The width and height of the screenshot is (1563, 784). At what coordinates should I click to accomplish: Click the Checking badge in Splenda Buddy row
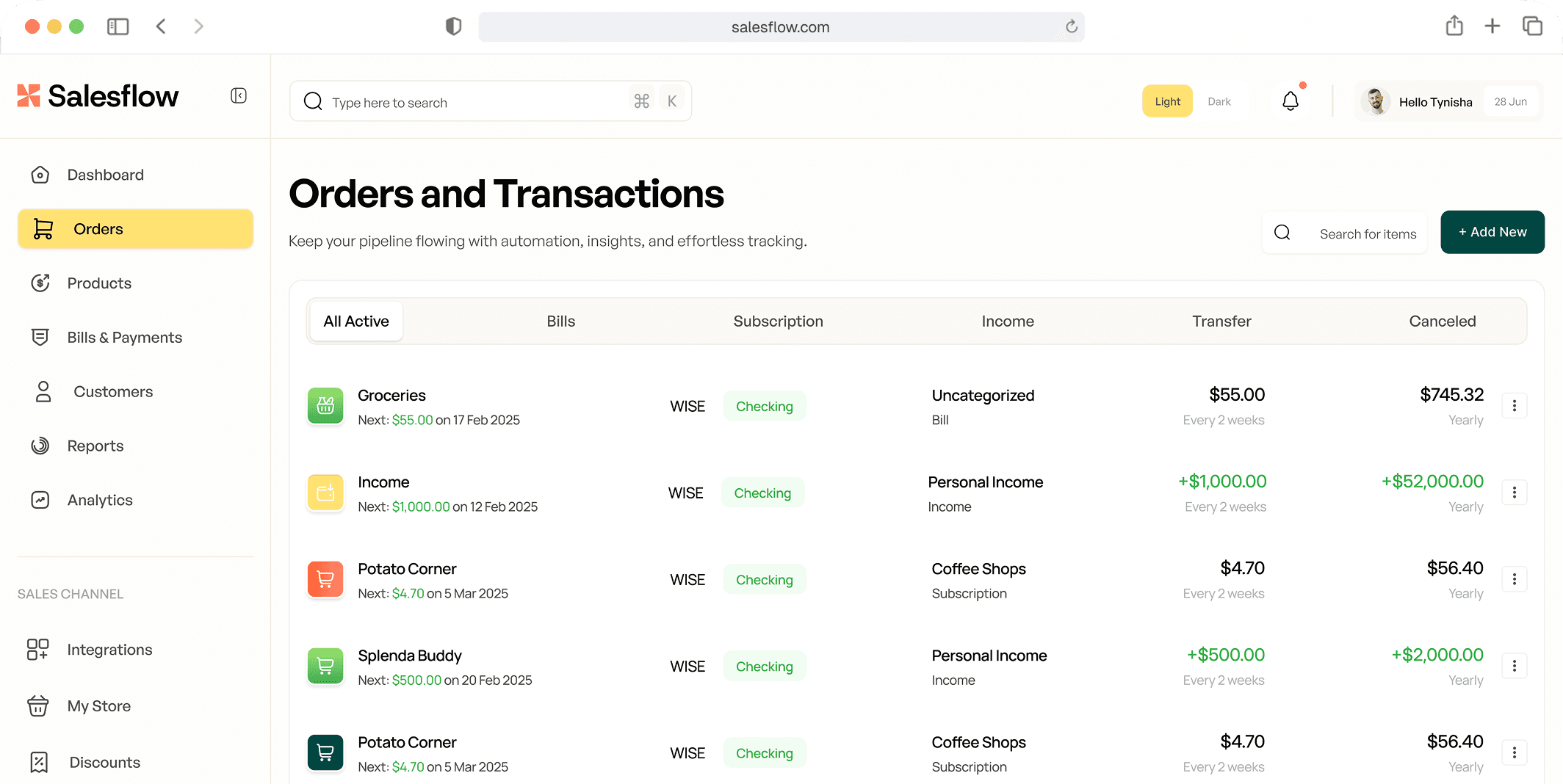click(765, 666)
